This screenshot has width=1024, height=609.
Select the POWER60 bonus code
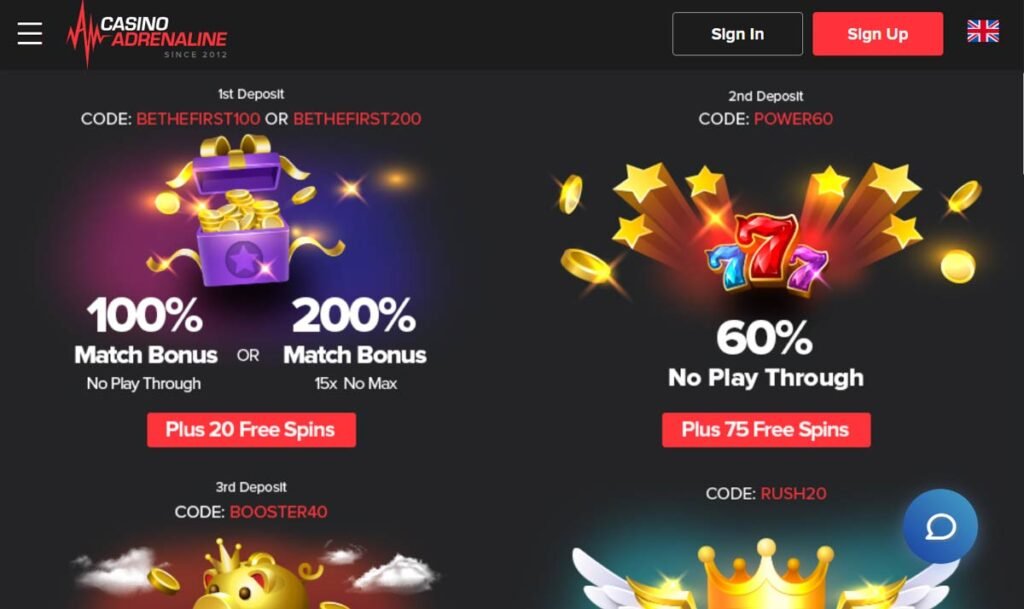coord(793,119)
